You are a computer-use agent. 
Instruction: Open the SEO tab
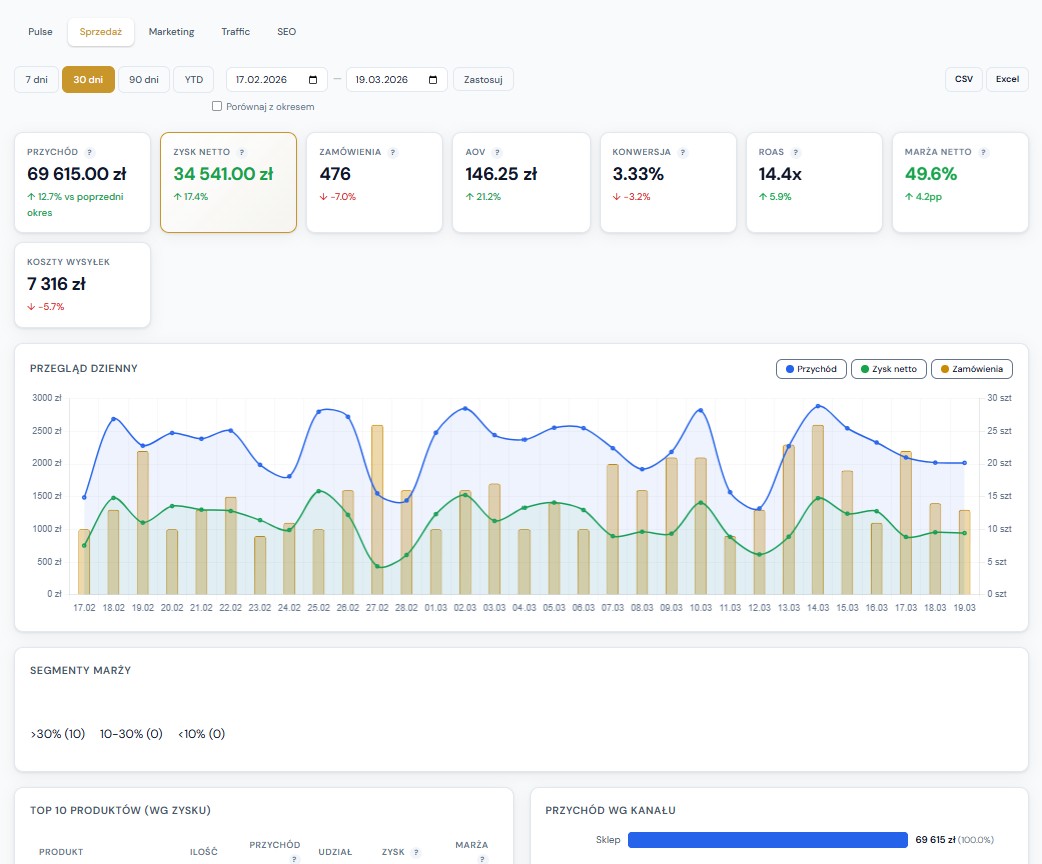286,32
